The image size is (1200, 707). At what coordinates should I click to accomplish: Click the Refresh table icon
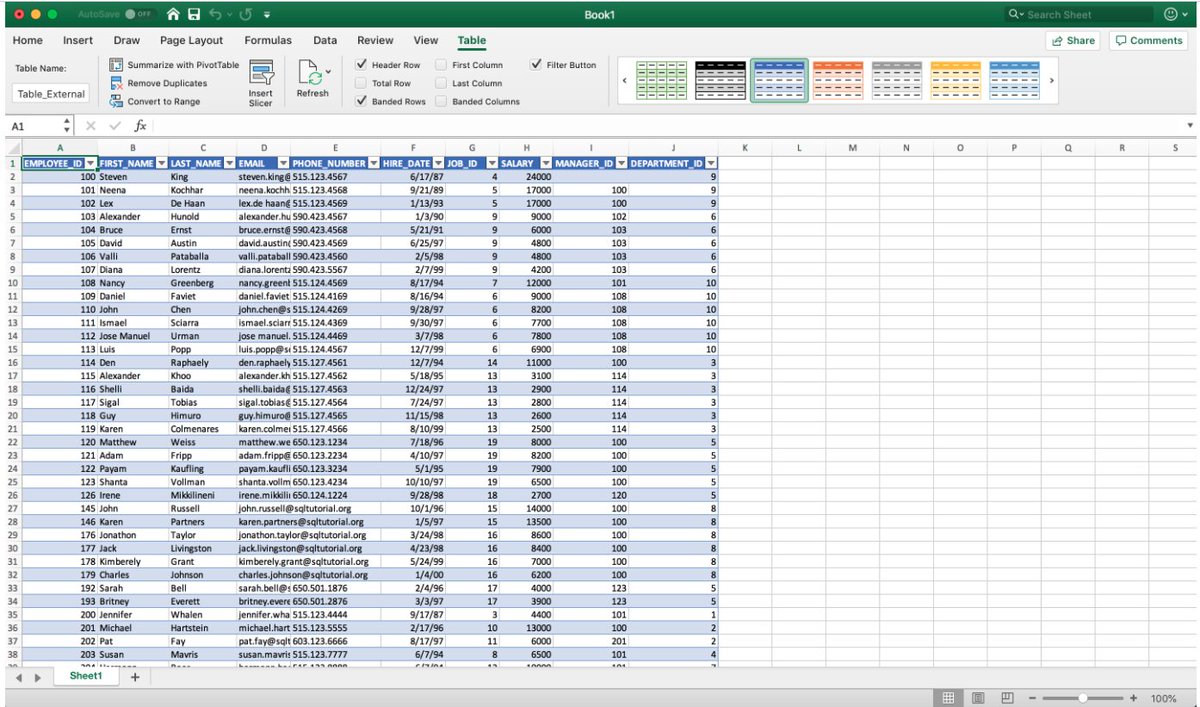click(312, 73)
